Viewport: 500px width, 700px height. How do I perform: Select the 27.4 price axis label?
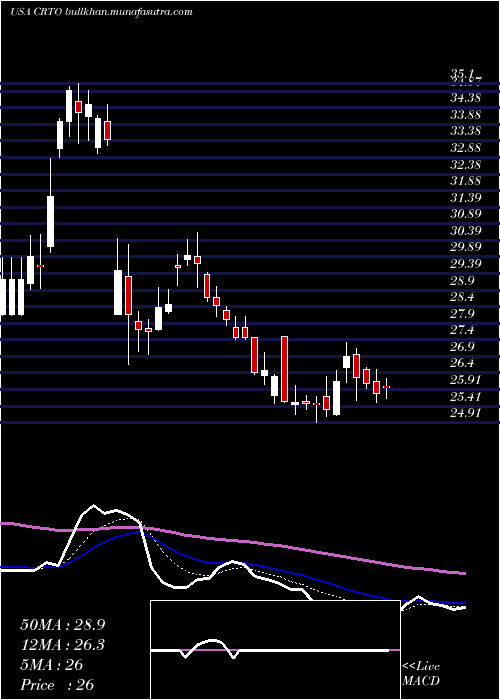click(462, 330)
